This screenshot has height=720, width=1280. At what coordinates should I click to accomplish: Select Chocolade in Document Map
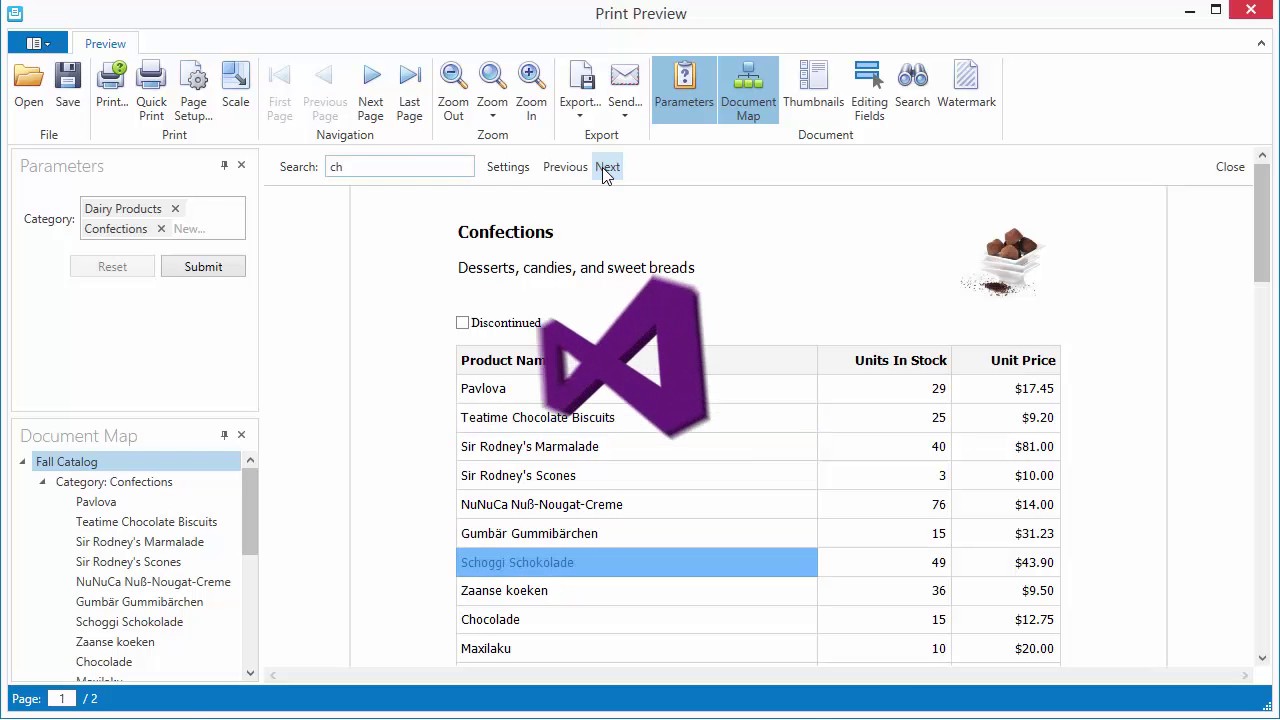click(104, 662)
